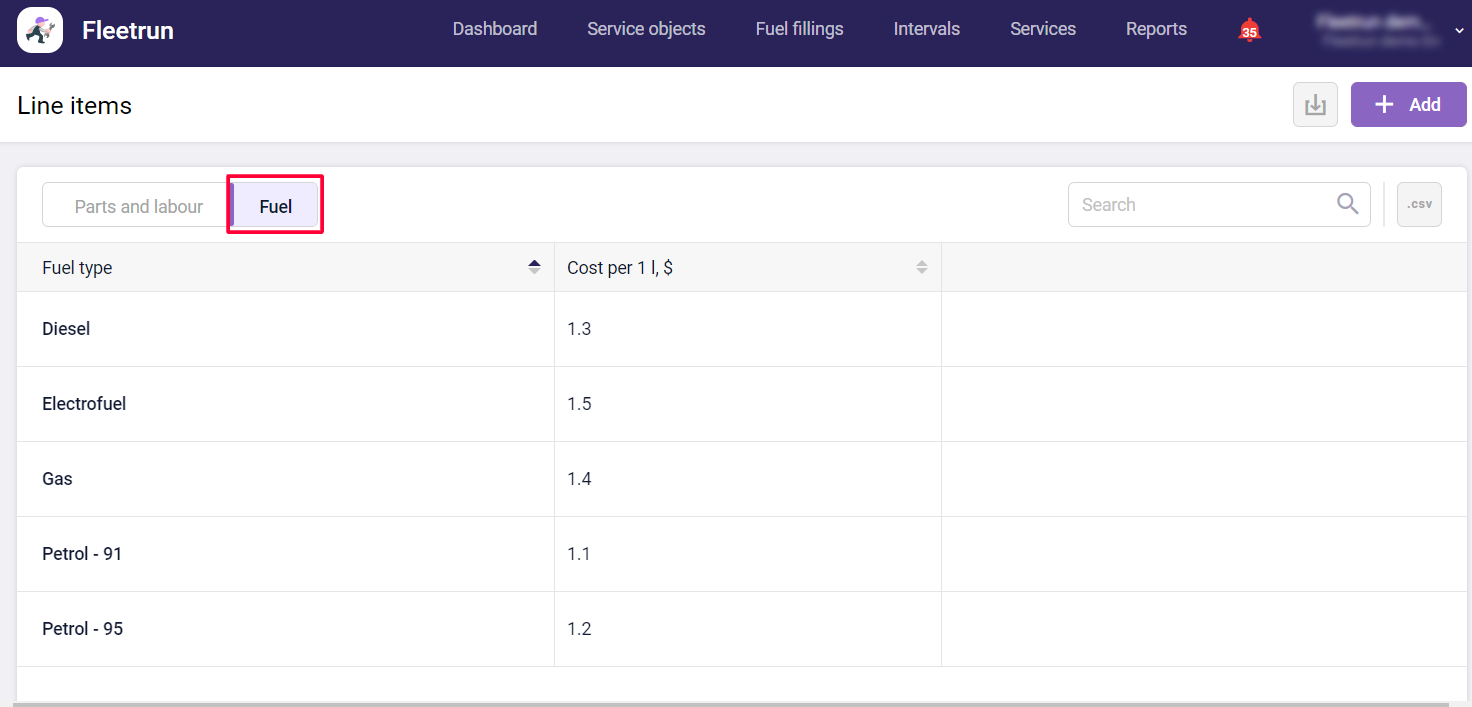The image size is (1472, 707).
Task: Sort by Cost per 1 l column arrows
Action: 921,267
